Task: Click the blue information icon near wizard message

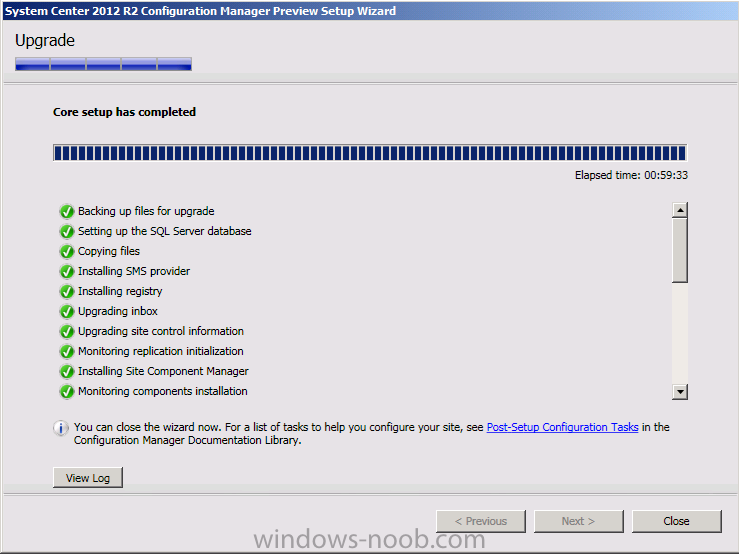Action: coord(61,428)
